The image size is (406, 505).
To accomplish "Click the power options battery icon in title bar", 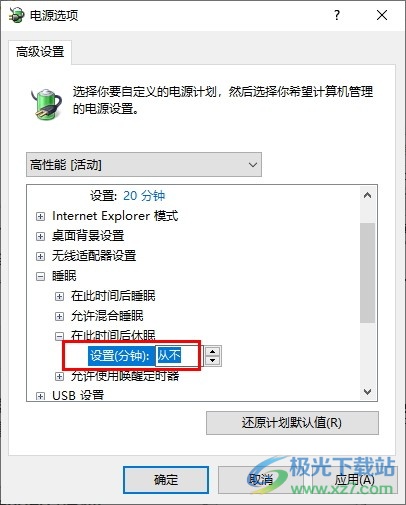I will click(16, 15).
